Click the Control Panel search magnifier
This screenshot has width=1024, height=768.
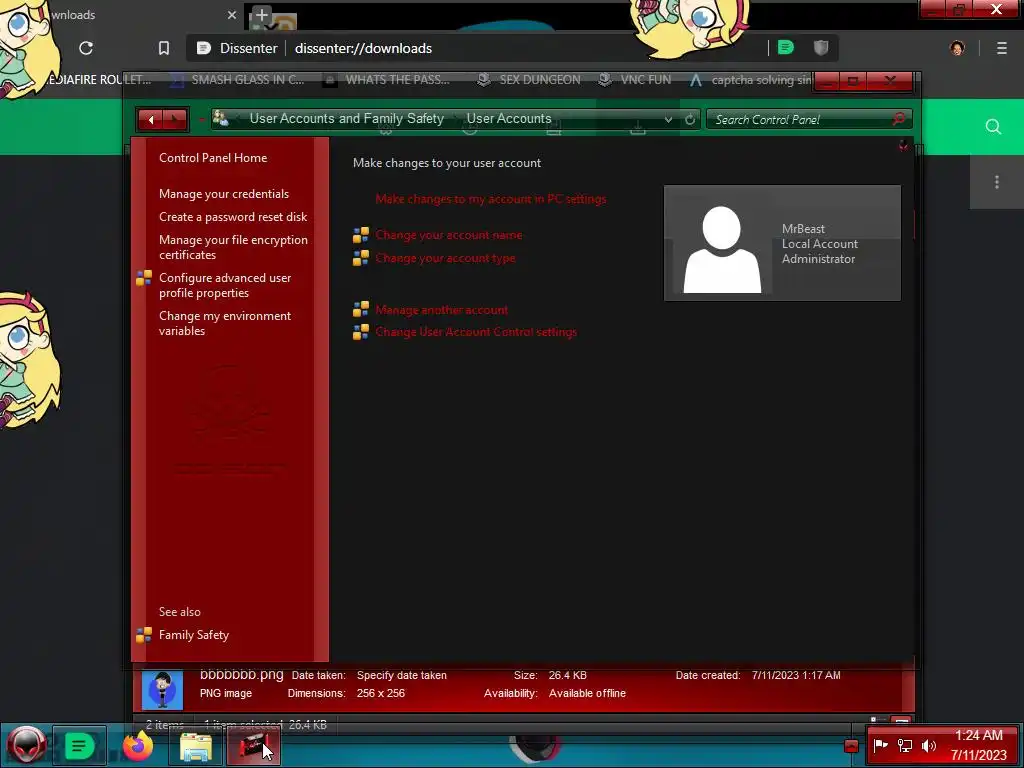(x=899, y=119)
